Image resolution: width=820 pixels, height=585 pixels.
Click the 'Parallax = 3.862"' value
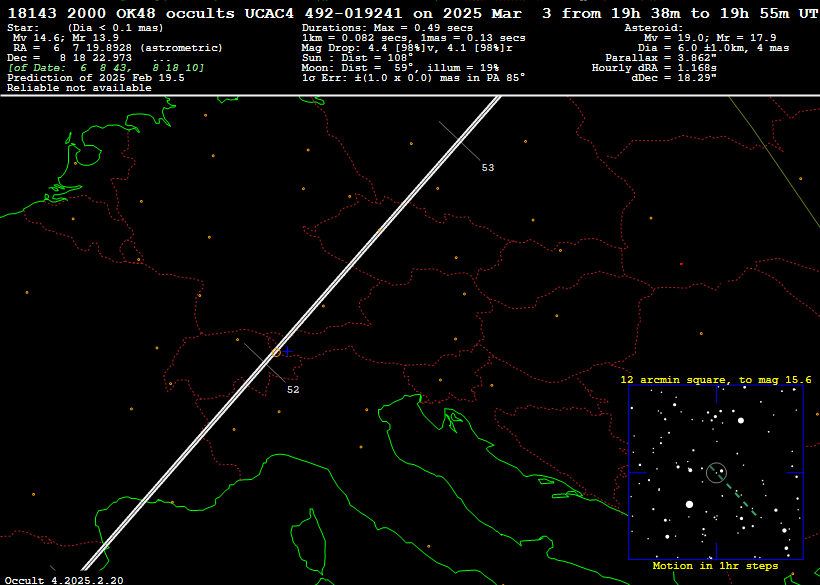[x=661, y=58]
